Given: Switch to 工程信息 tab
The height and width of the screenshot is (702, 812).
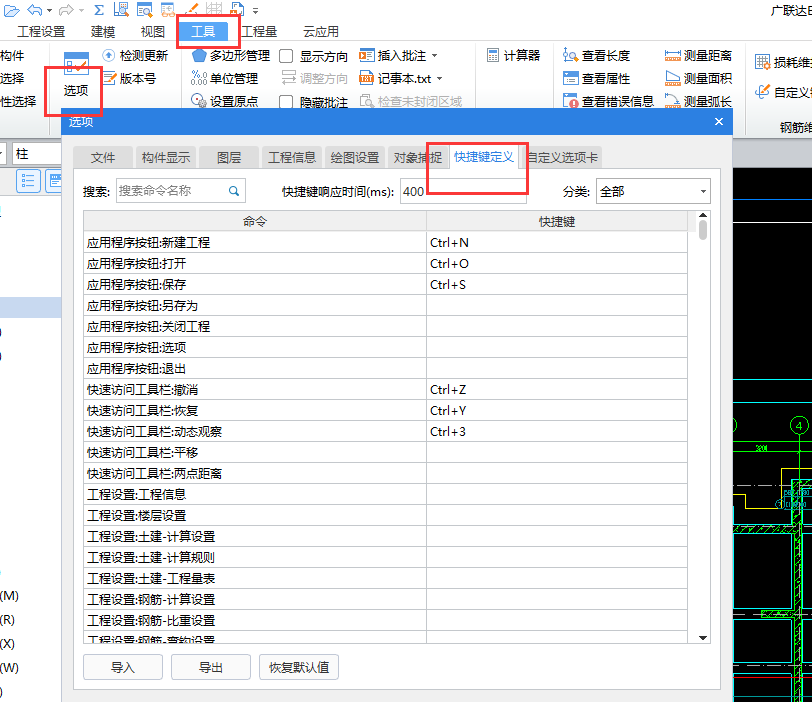Looking at the screenshot, I should pos(292,157).
